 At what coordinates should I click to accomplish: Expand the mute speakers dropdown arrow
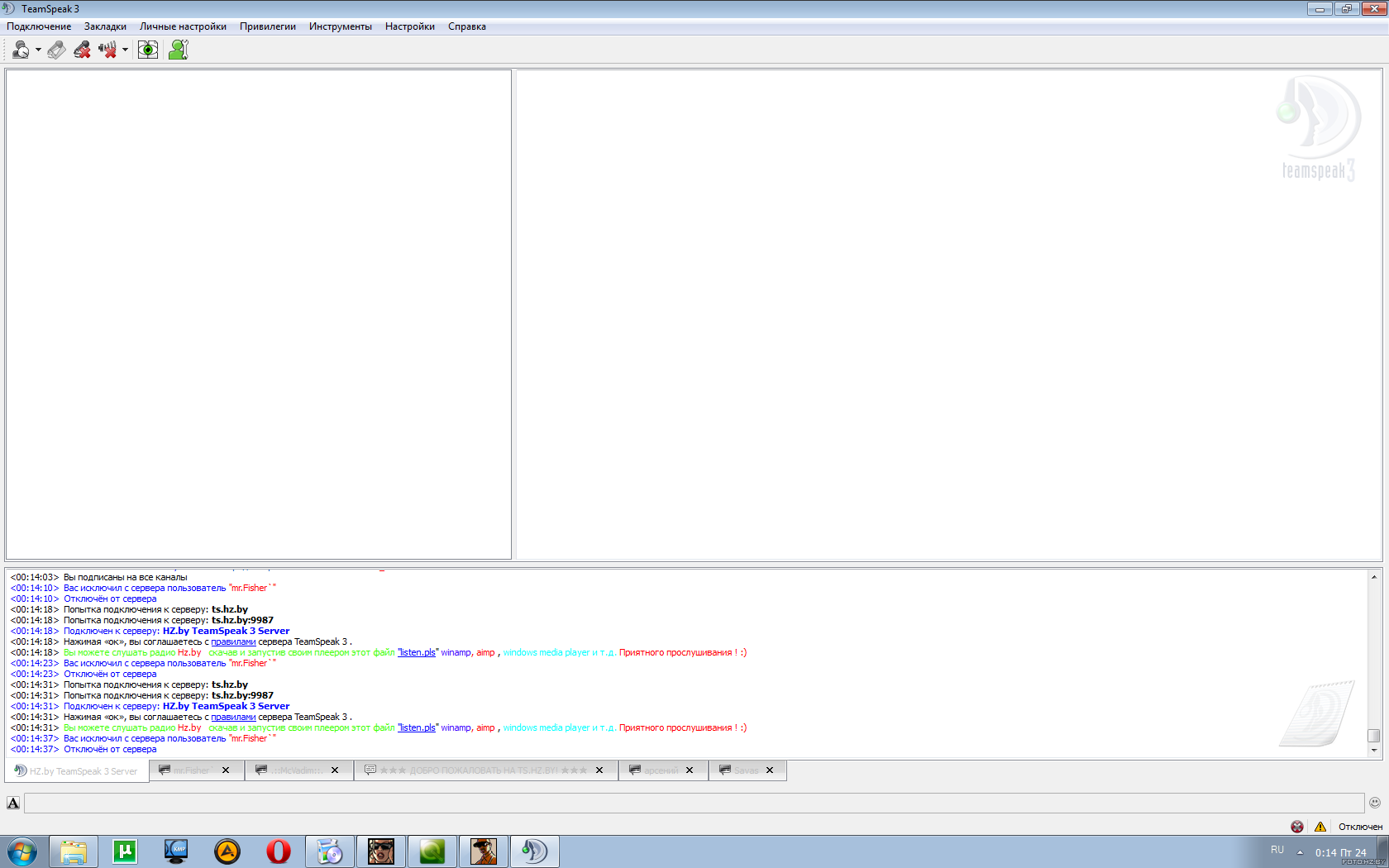(x=125, y=50)
